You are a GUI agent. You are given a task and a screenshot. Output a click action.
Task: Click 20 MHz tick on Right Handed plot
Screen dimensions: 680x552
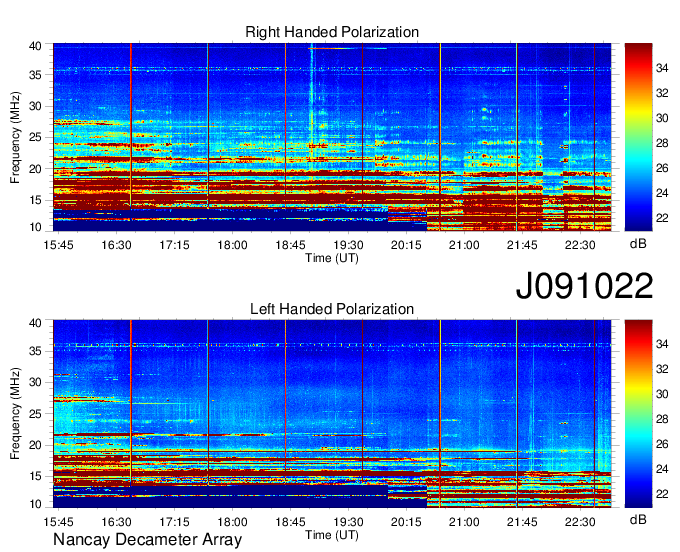pyautogui.click(x=35, y=169)
